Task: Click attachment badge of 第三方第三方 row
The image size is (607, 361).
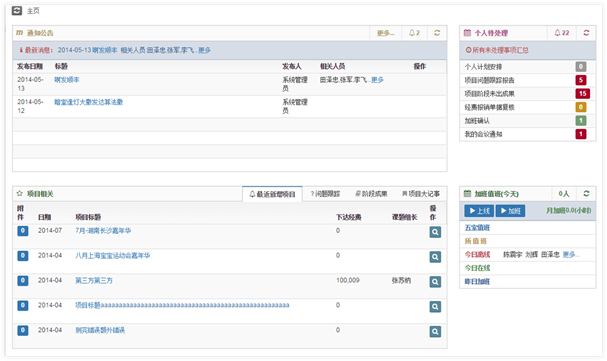Action: (x=23, y=281)
